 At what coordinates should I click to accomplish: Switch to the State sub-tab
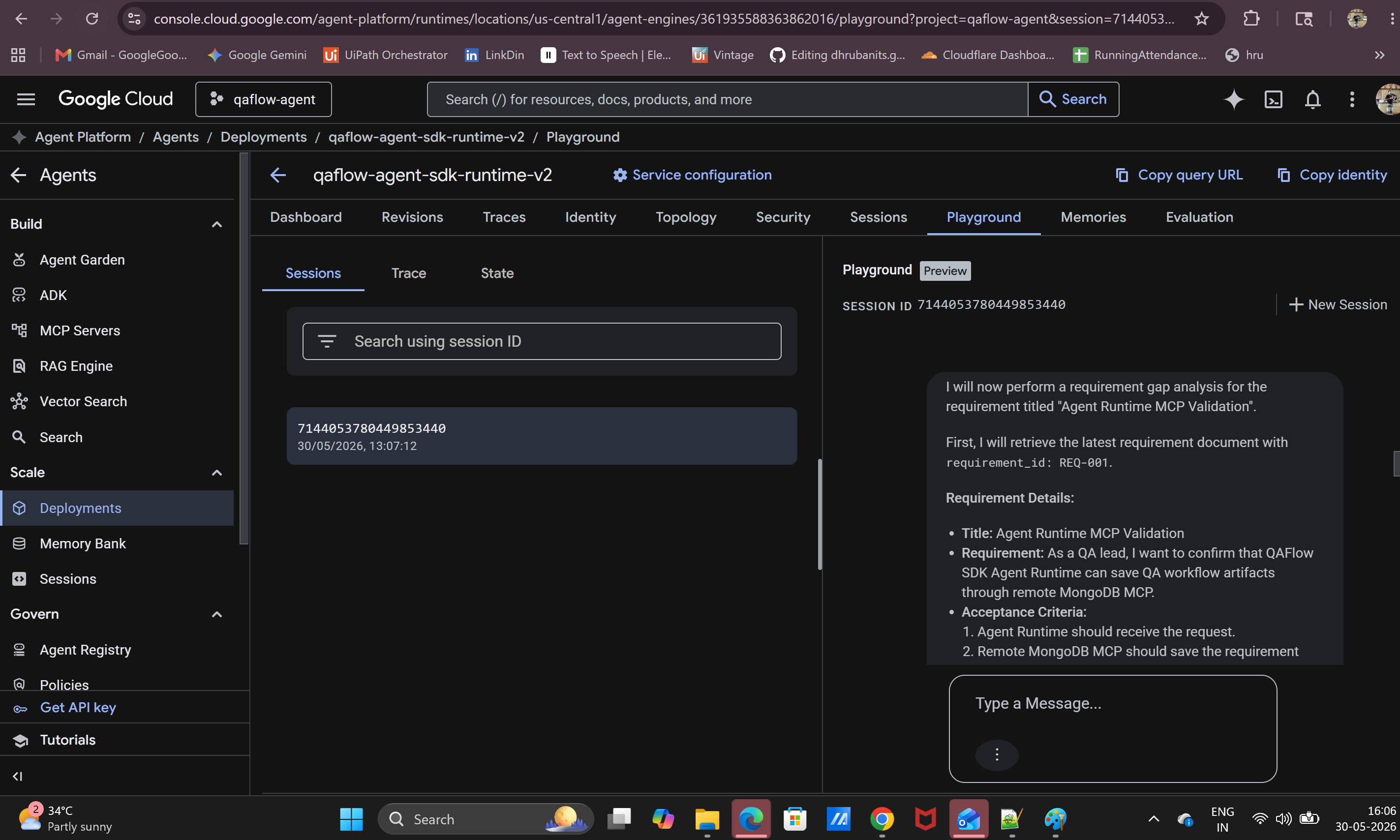tap(497, 273)
